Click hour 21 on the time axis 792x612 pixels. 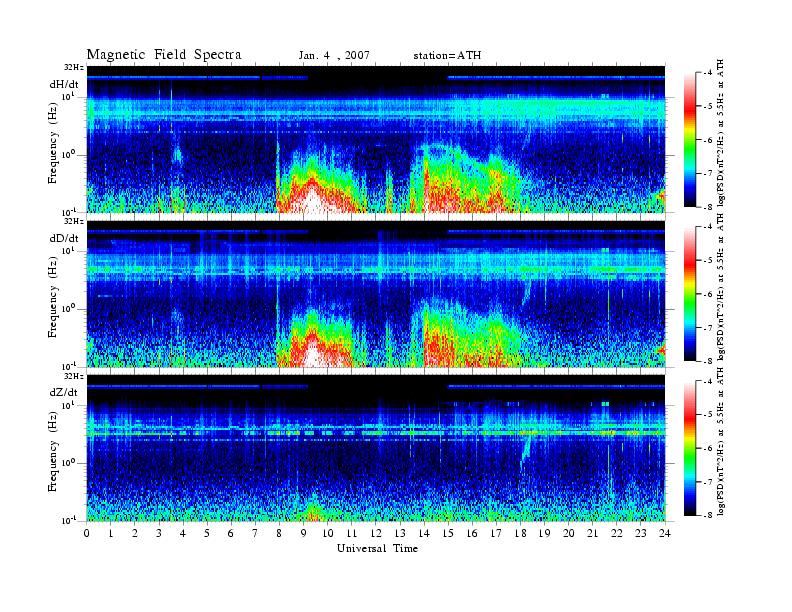592,534
